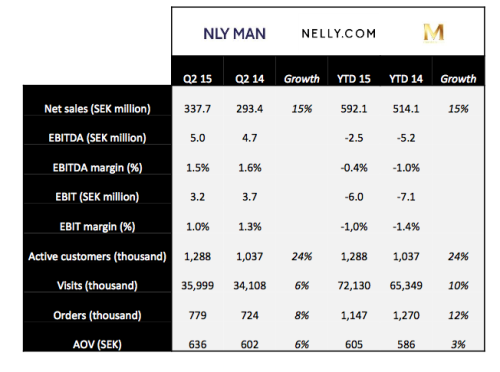
Task: Select the Active customers (thousand) row label
Action: click(97, 256)
